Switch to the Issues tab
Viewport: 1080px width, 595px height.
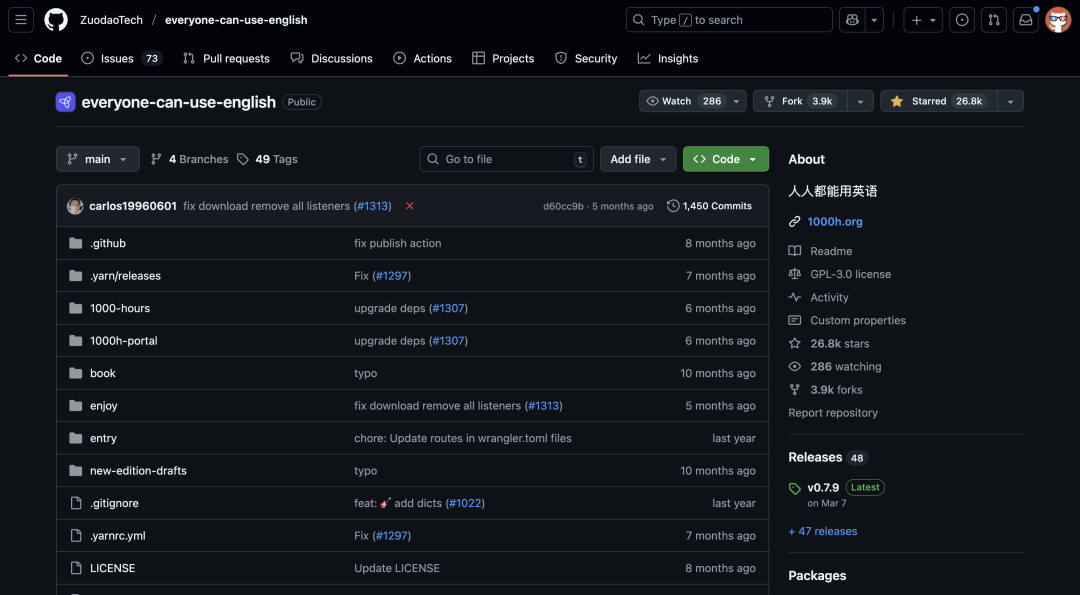pyautogui.click(x=120, y=58)
